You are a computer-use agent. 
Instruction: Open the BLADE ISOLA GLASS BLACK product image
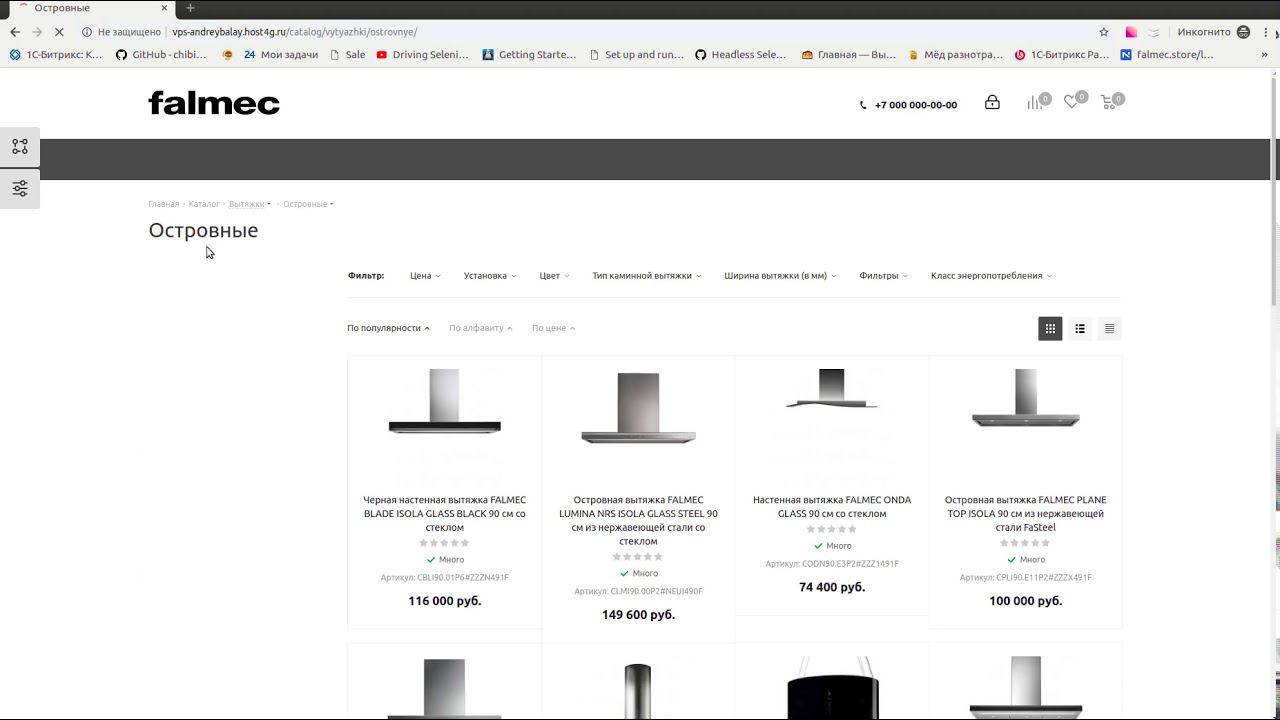coord(444,402)
